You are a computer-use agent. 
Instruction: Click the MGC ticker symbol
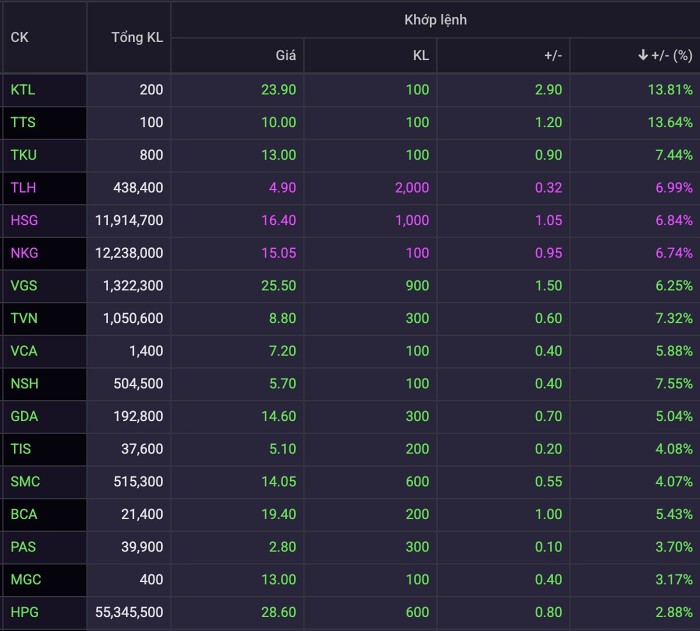(x=25, y=580)
